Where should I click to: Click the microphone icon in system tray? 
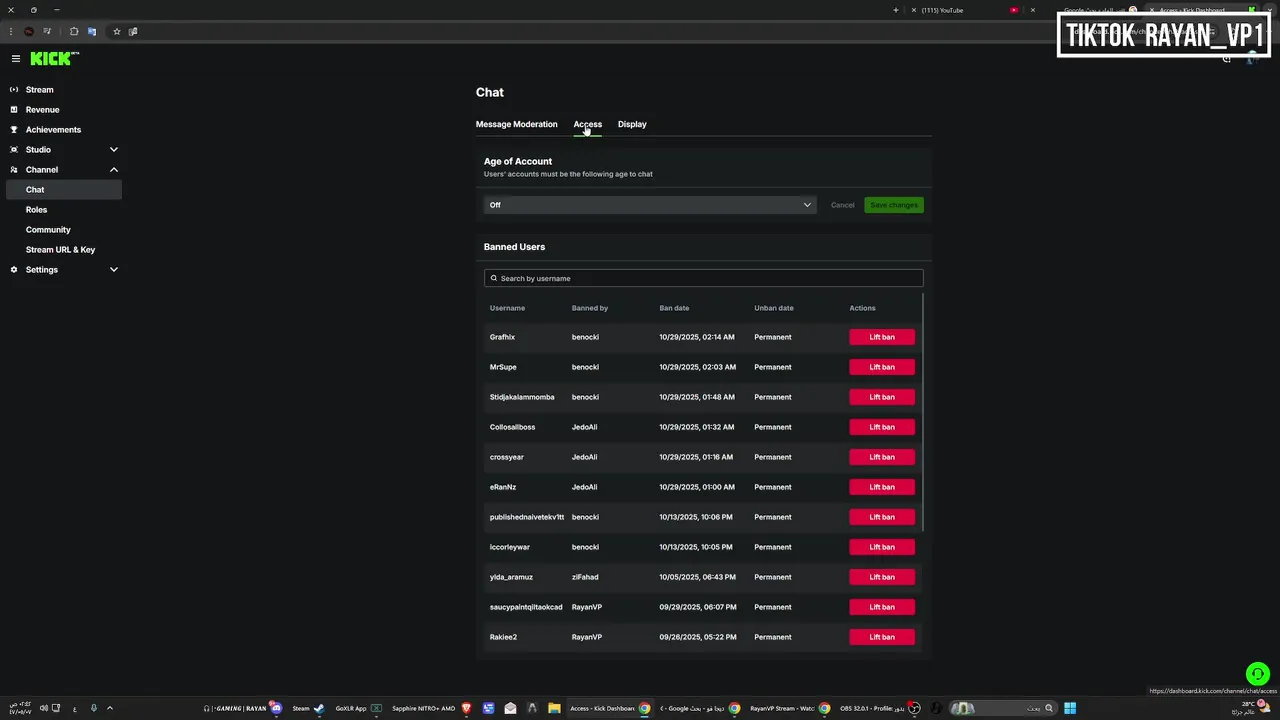pos(93,708)
